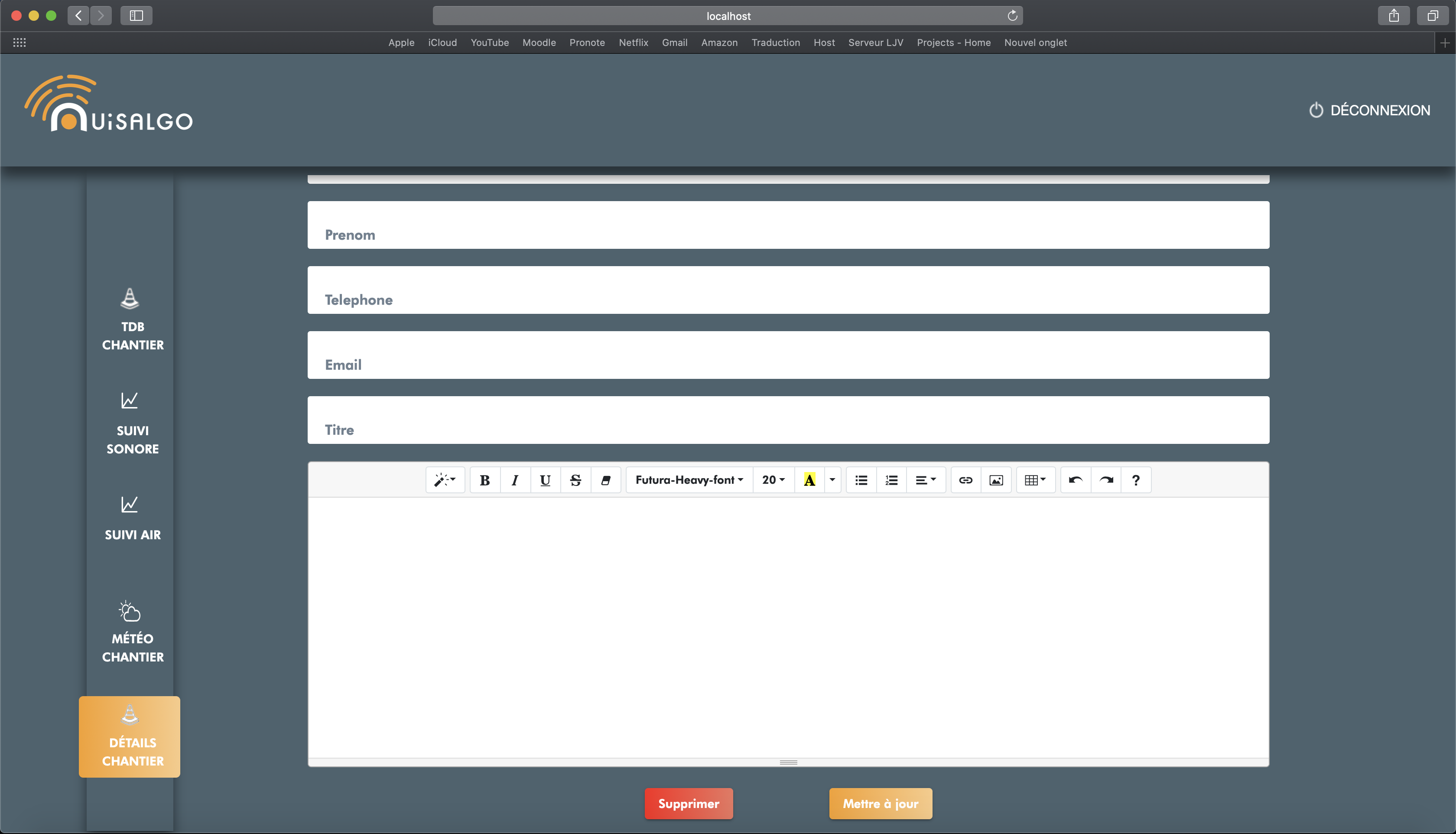Image resolution: width=1456 pixels, height=834 pixels.
Task: Go back with Safari back arrow
Action: pos(78,16)
